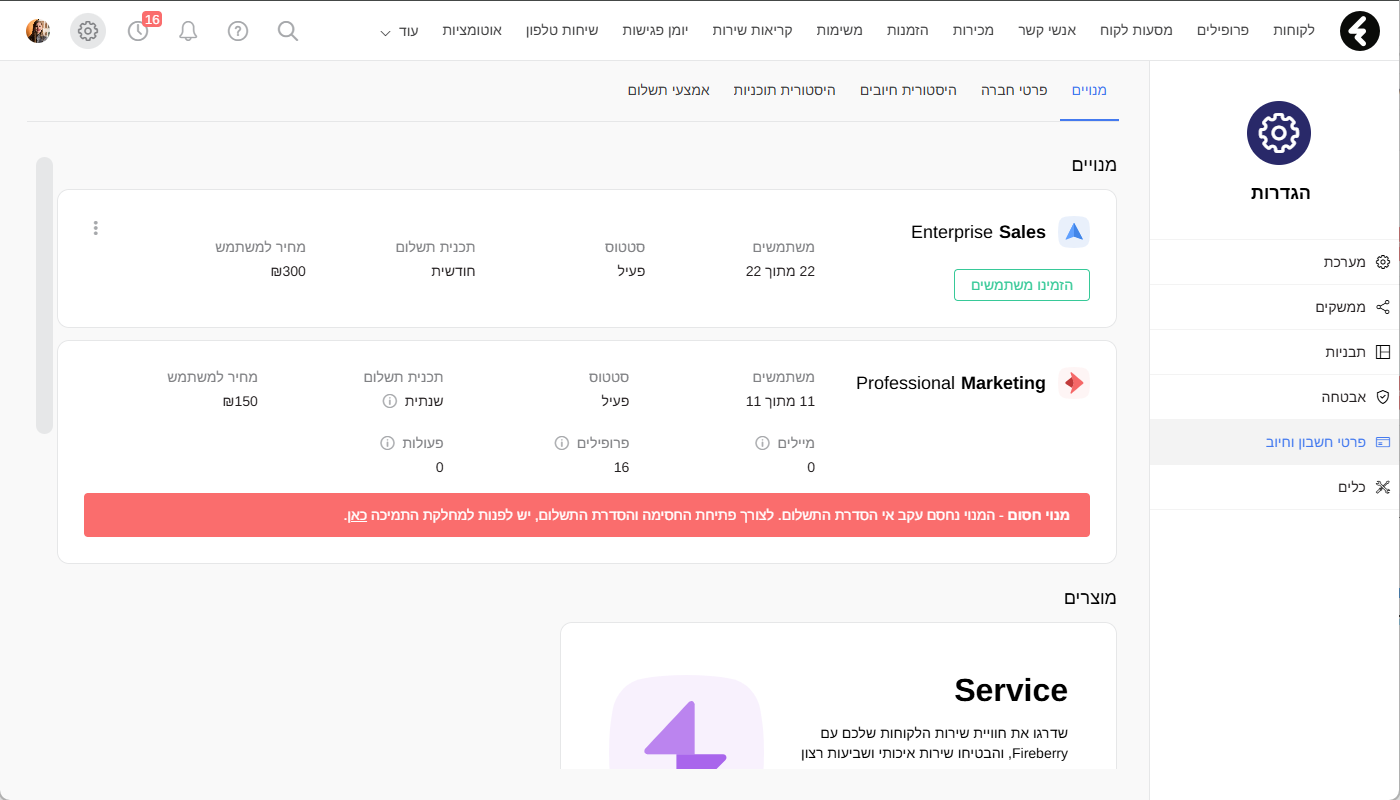Click the Professional Marketing product icon
Screen dimensions: 1400x800
pos(1074,383)
